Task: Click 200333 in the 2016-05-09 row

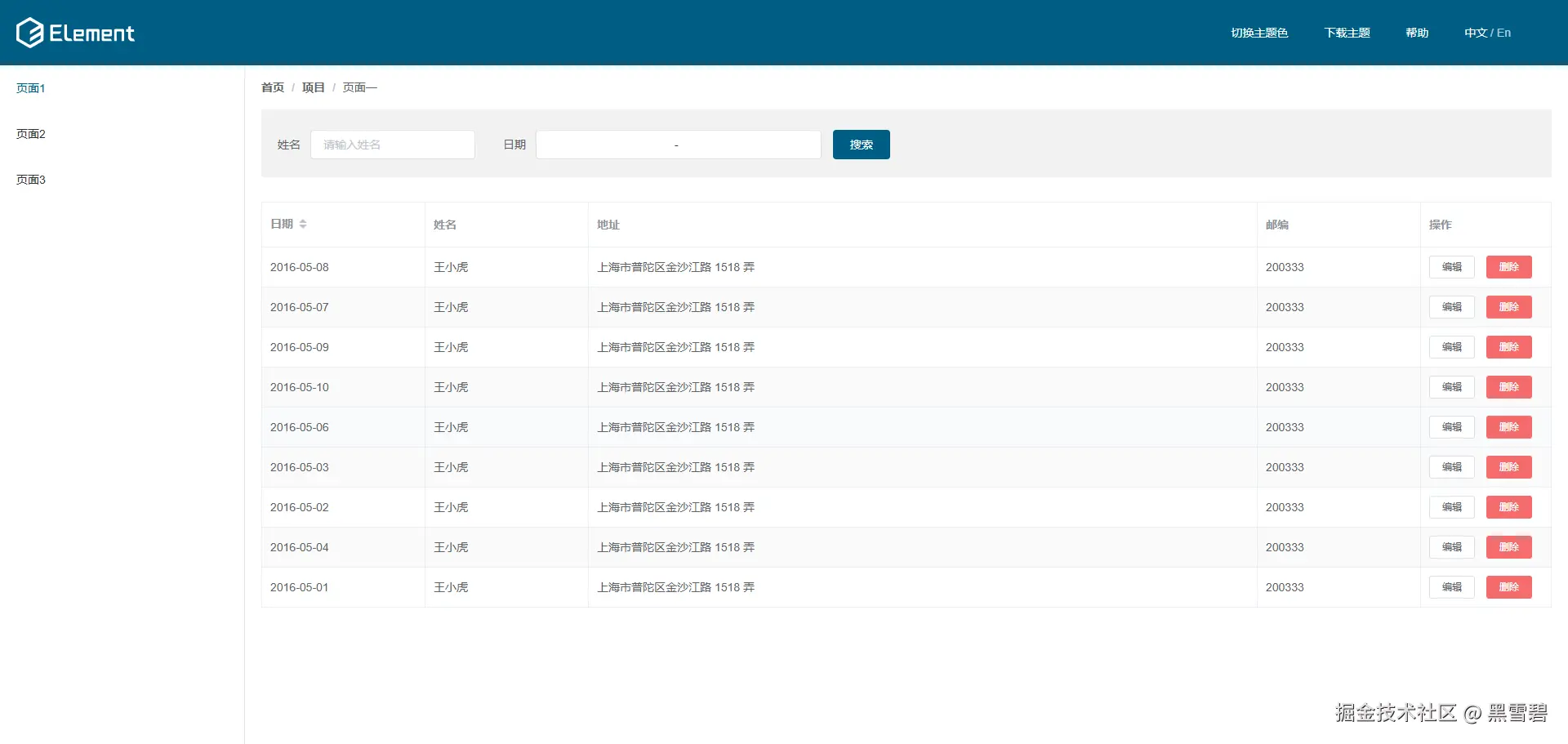Action: 1285,347
